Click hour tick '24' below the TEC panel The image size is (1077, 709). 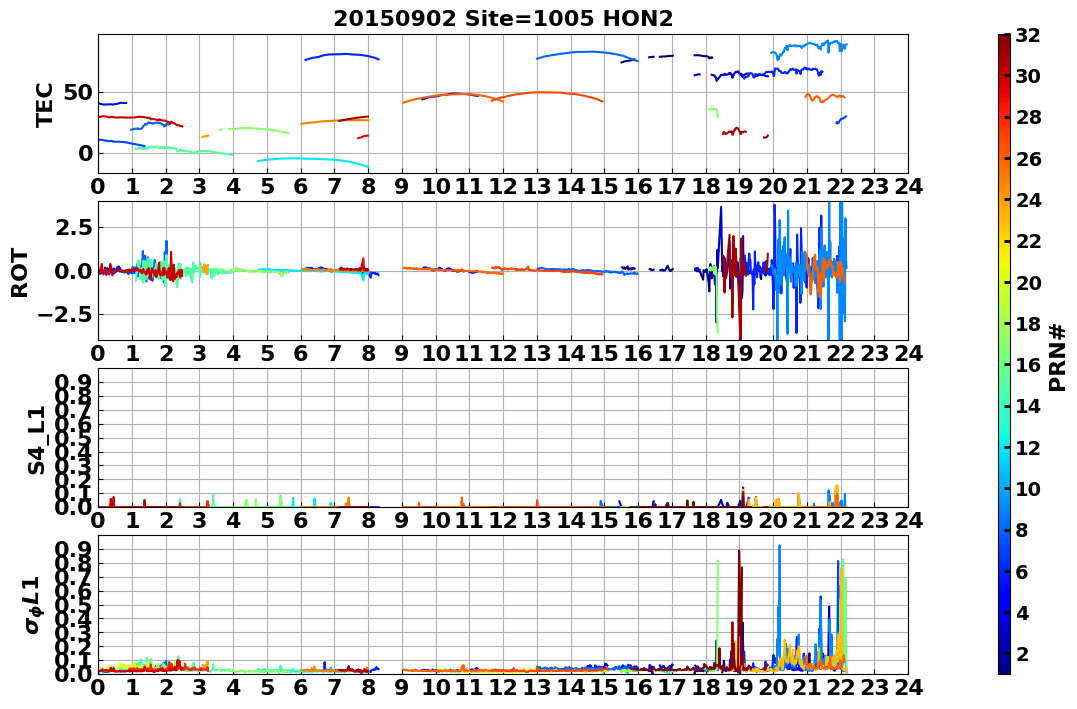coord(908,186)
